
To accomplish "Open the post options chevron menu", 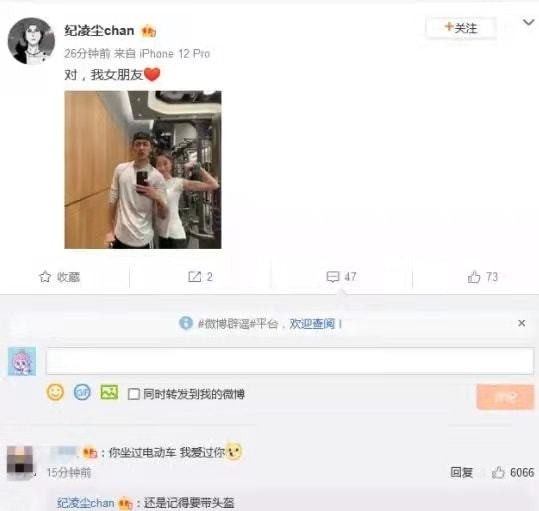I will coord(529,23).
